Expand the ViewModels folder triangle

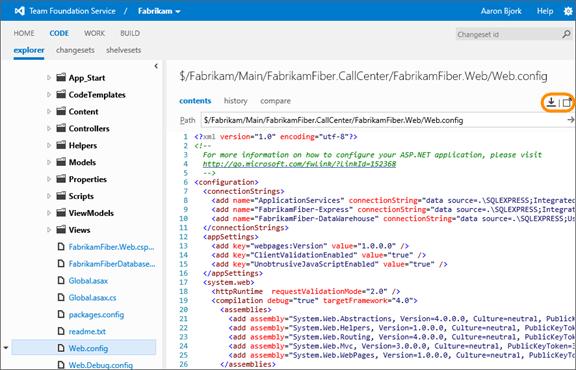[x=49, y=213]
